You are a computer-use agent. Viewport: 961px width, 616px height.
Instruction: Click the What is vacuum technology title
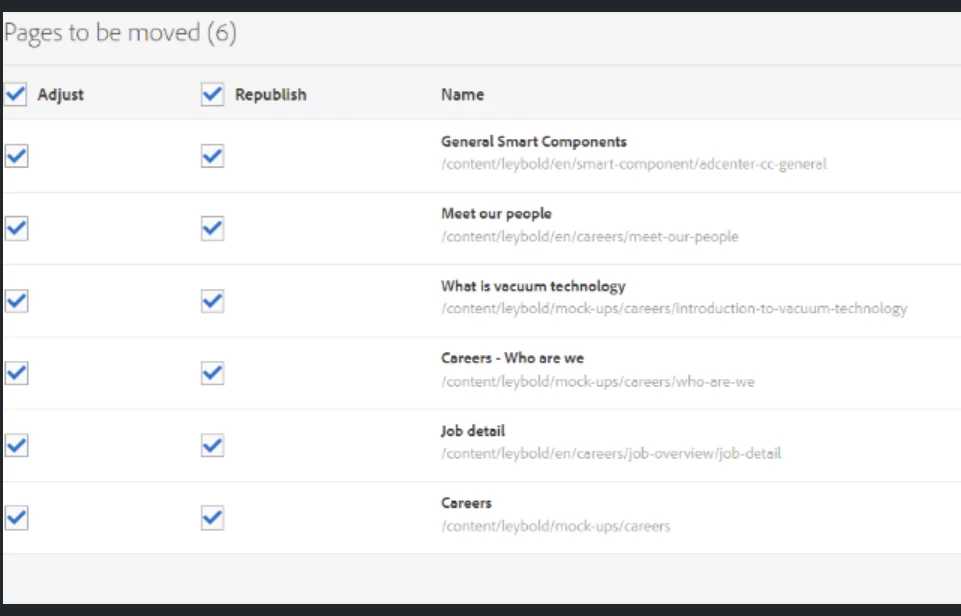click(533, 286)
